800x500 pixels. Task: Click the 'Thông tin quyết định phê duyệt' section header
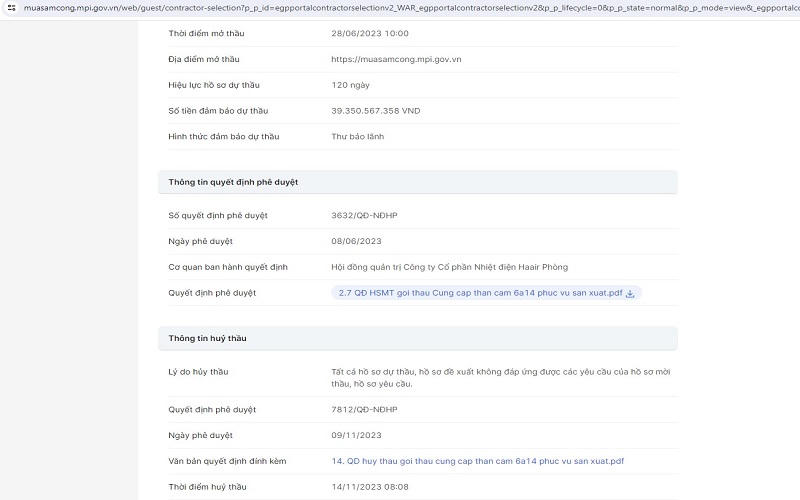(234, 182)
